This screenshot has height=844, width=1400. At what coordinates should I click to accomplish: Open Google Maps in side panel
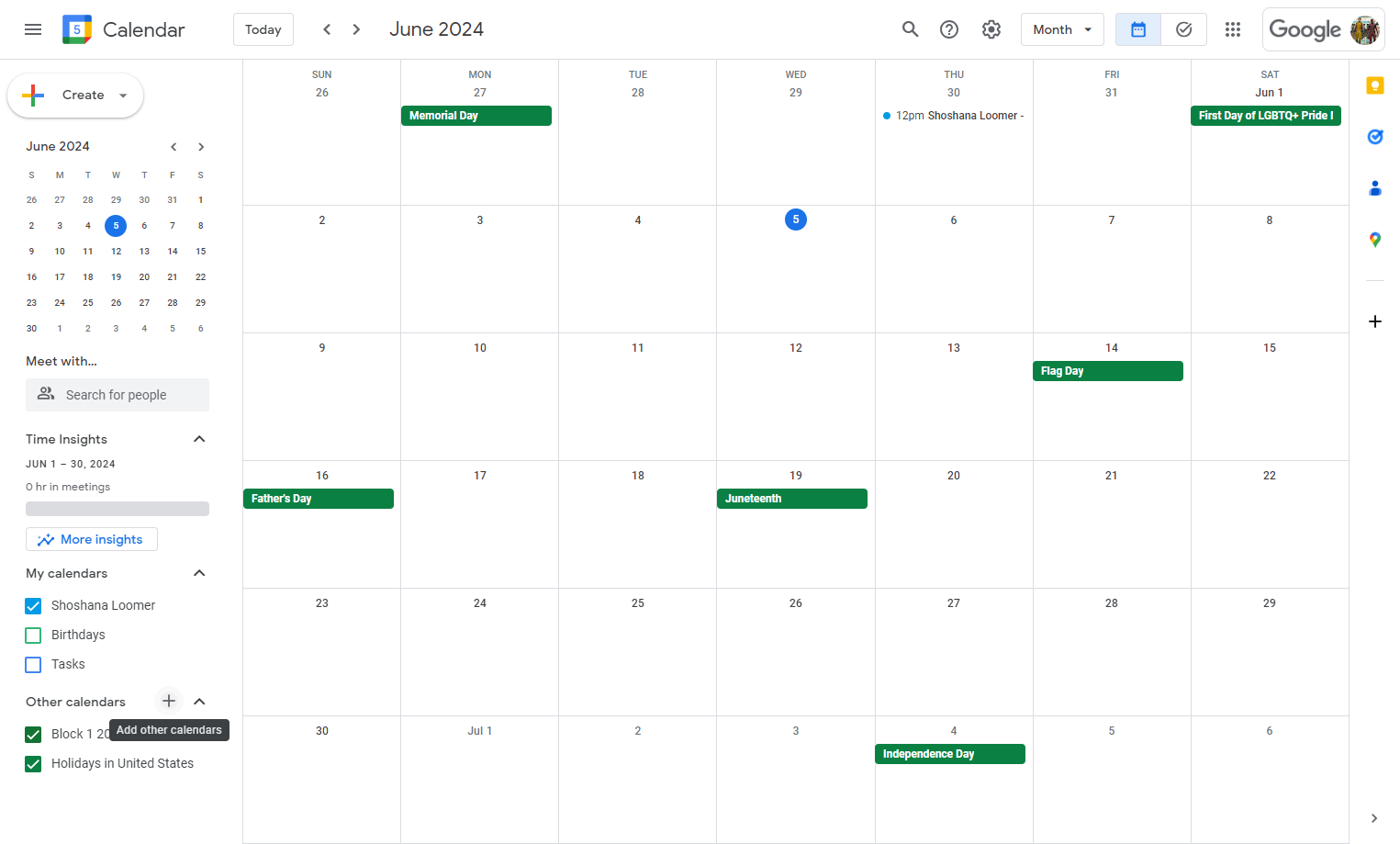[1374, 240]
